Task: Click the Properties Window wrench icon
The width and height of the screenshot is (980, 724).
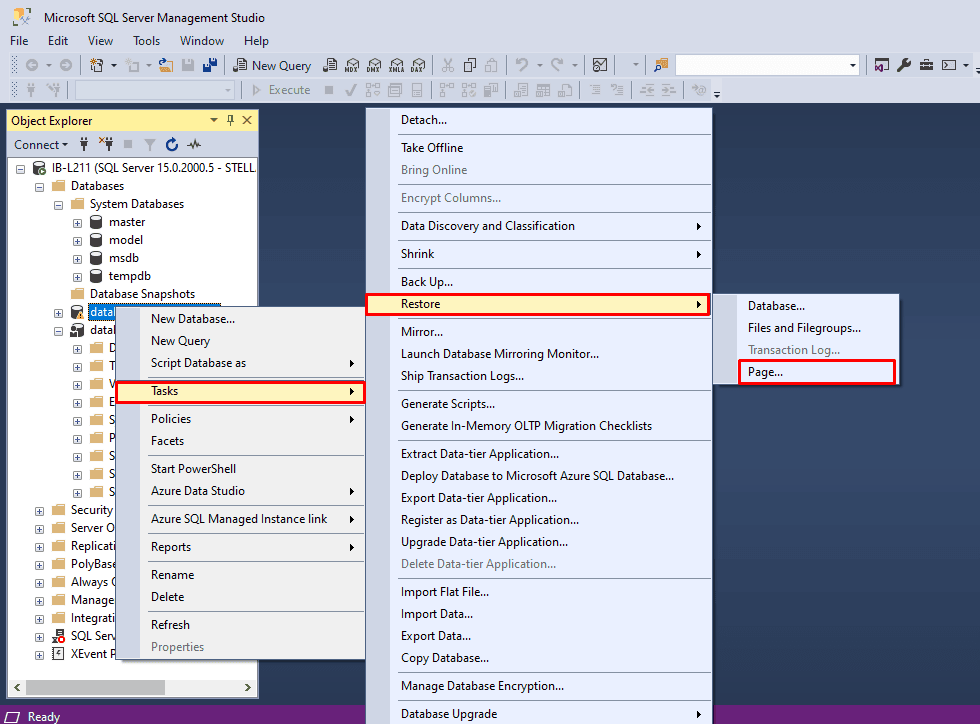Action: pos(904,65)
